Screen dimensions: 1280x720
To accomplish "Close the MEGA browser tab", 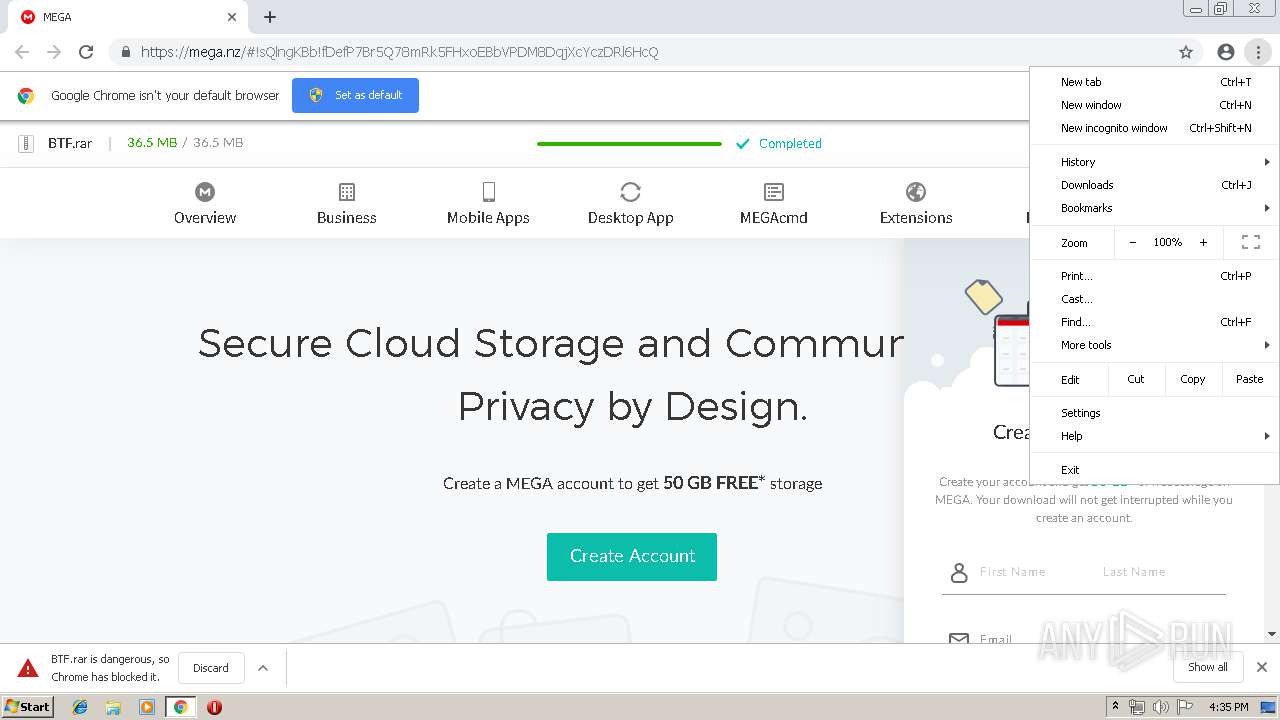I will click(x=232, y=17).
